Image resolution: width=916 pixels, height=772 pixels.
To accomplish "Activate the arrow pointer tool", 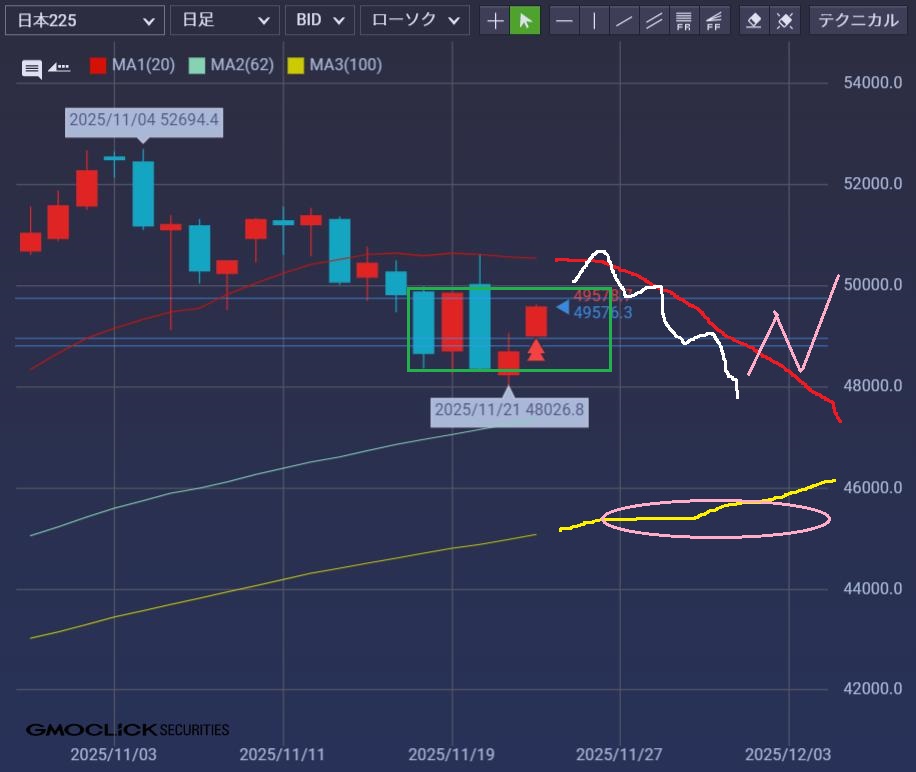I will coord(525,20).
